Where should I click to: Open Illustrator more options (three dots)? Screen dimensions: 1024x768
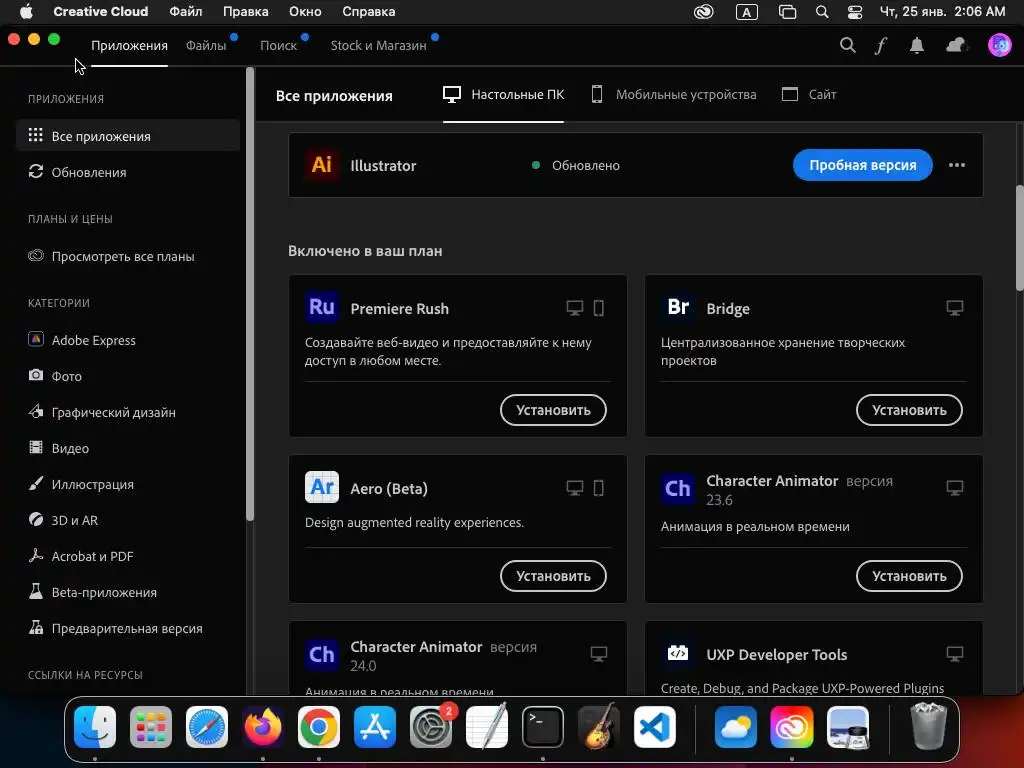(x=957, y=165)
